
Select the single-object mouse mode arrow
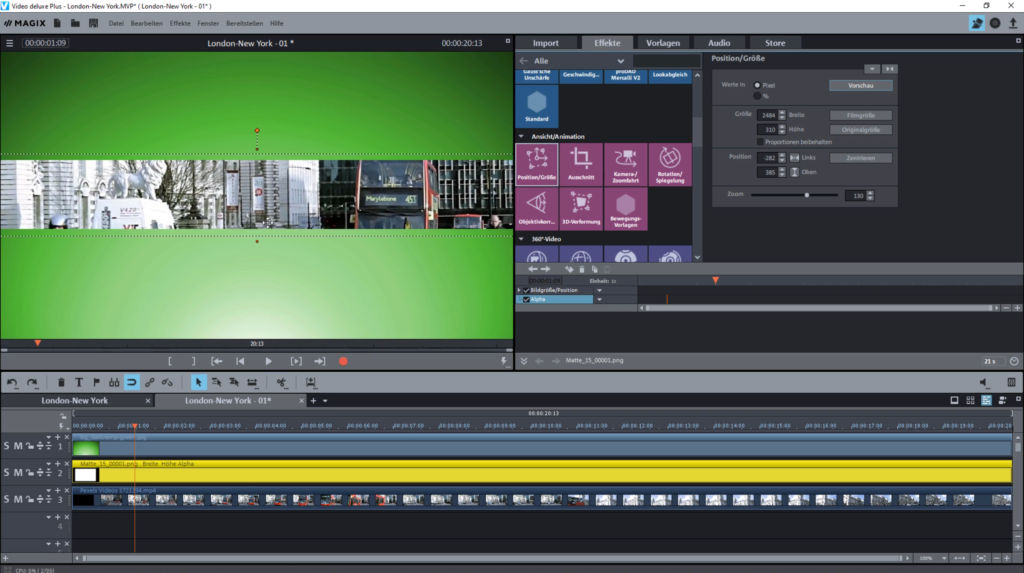(x=198, y=382)
